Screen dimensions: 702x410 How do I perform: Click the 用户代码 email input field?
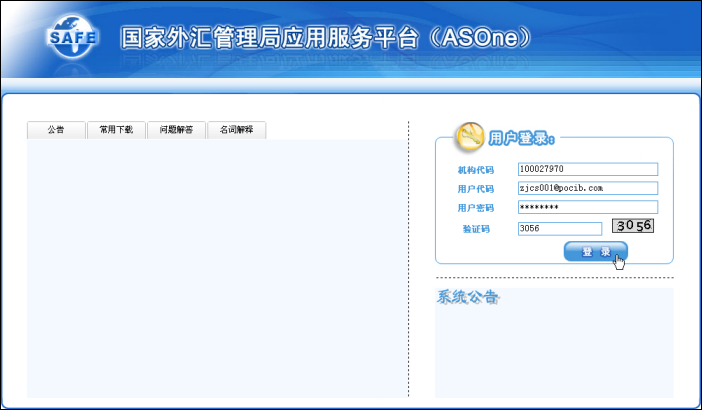(587, 188)
